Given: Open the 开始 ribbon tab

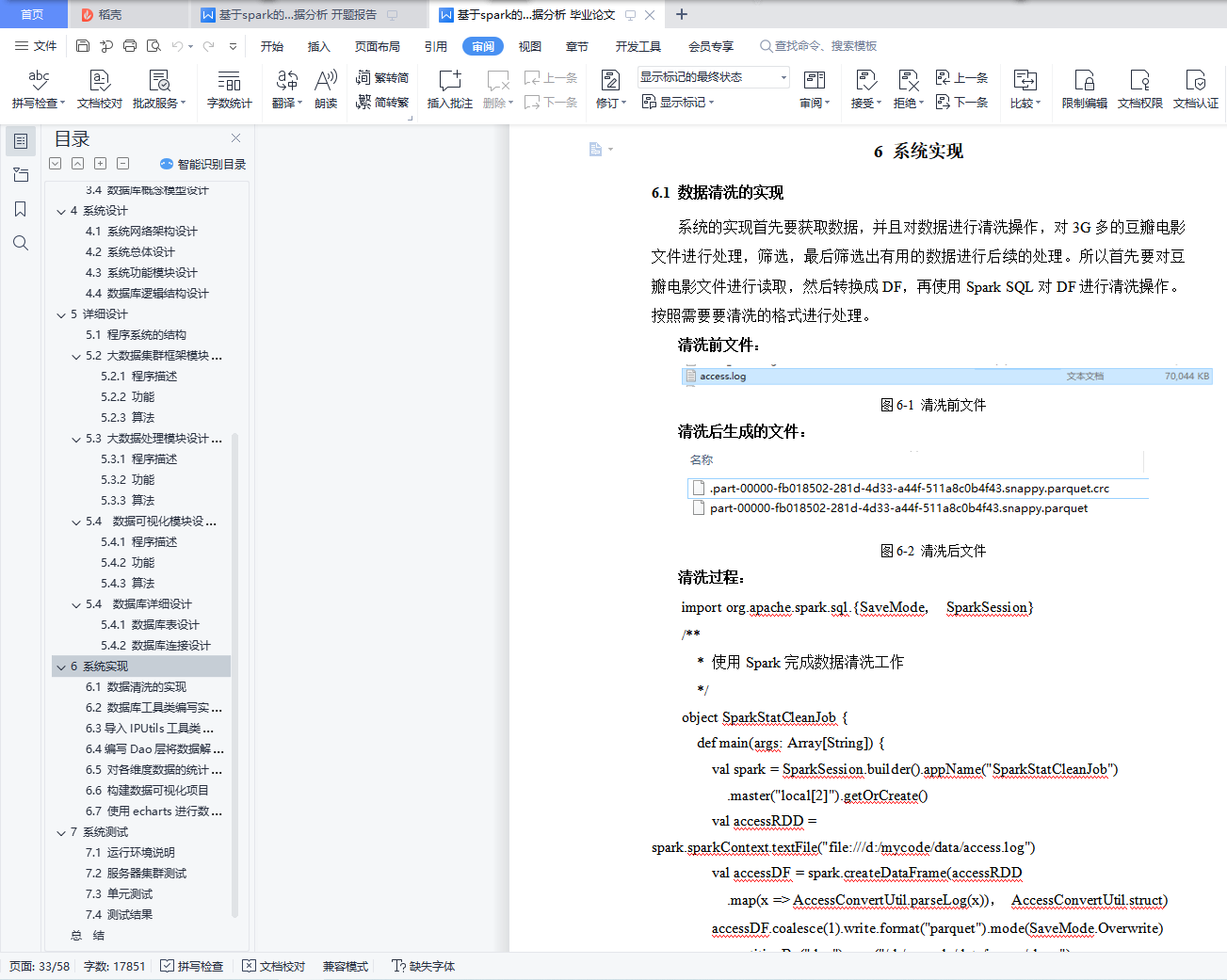Looking at the screenshot, I should (x=272, y=46).
